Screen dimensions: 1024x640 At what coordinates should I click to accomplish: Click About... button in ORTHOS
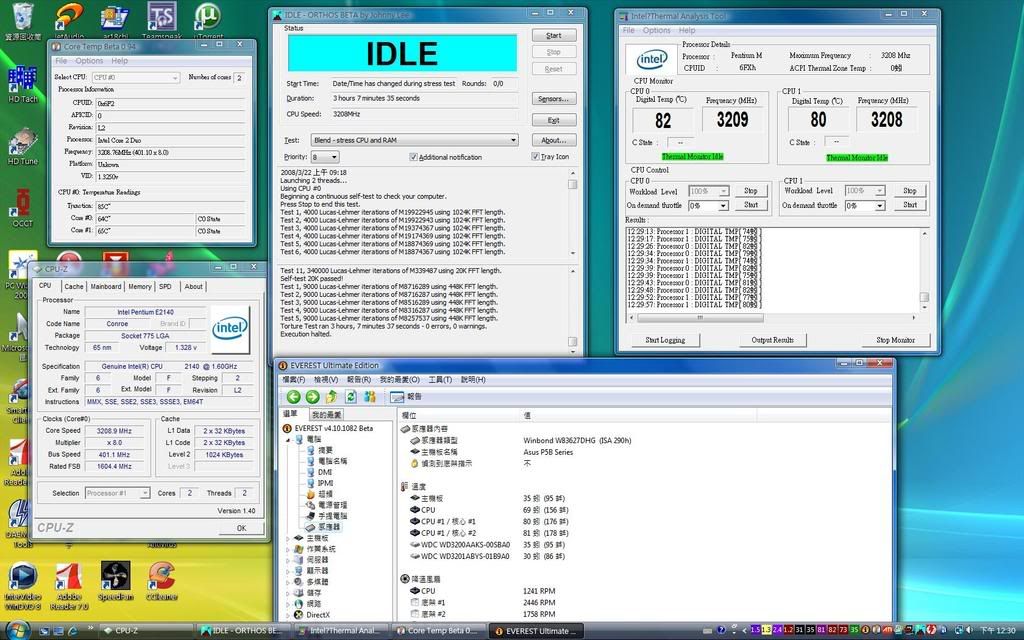coord(554,140)
